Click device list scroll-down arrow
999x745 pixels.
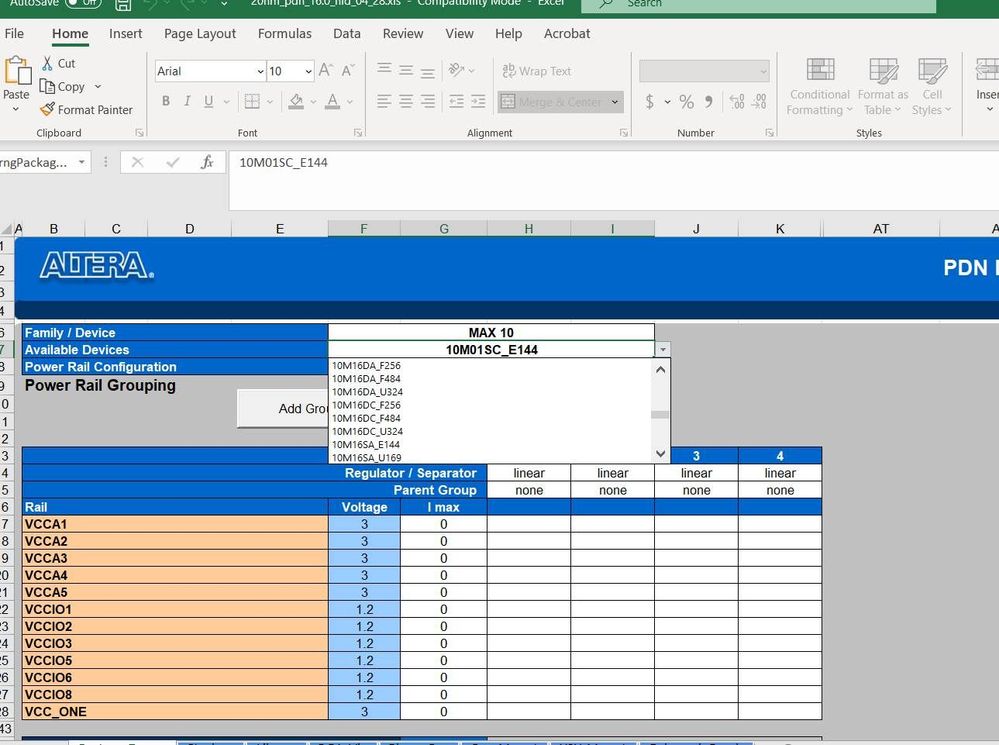coord(661,454)
